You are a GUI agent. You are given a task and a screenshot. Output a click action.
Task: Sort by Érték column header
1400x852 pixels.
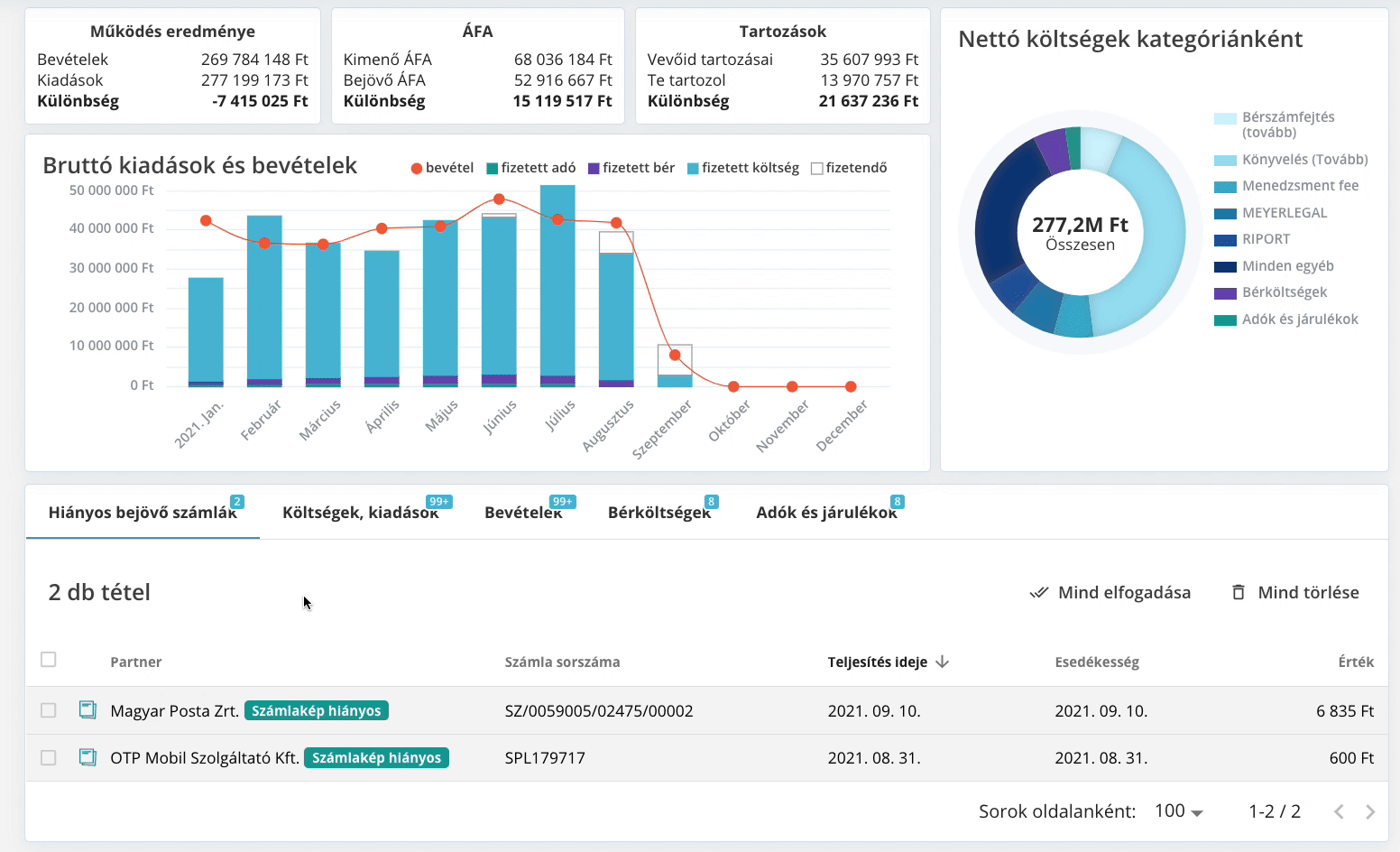click(1356, 662)
